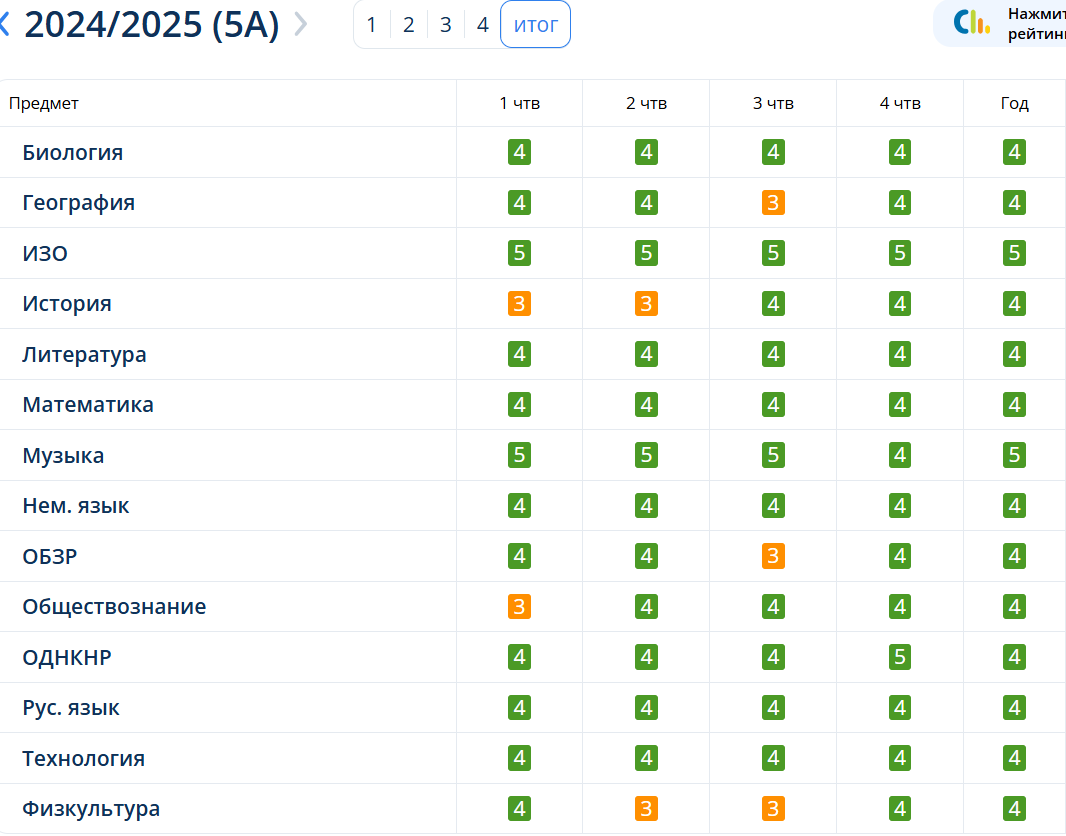Click Биология's 1 чтв grade 4
1066x836 pixels.
tap(519, 152)
